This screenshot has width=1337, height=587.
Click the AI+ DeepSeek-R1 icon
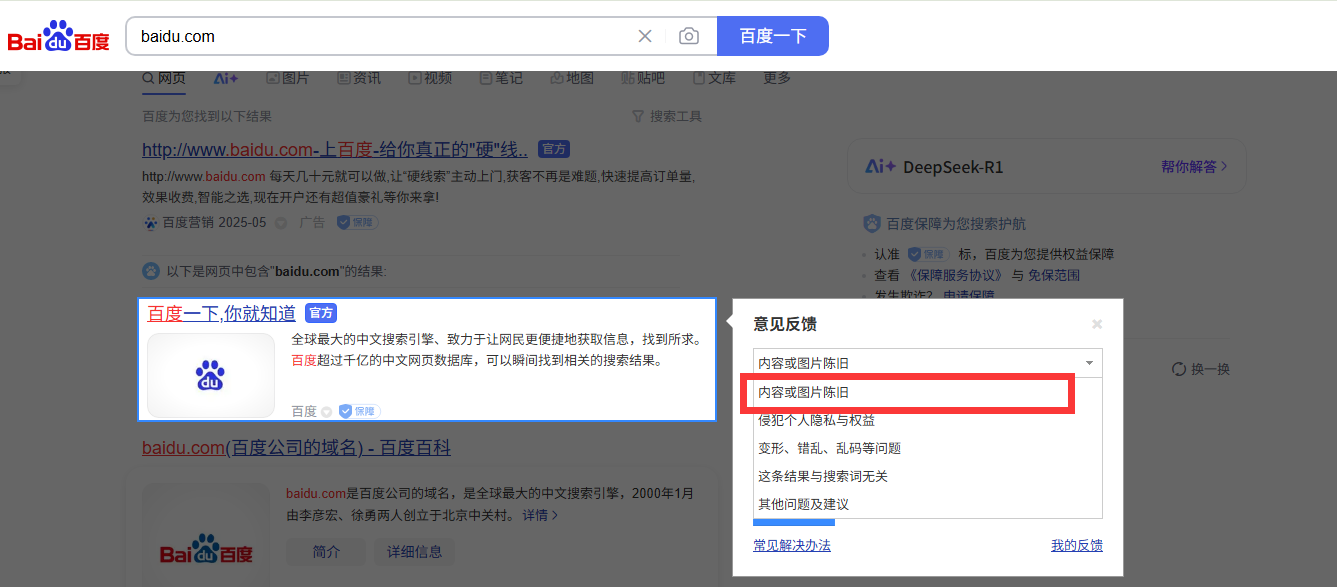coord(880,167)
